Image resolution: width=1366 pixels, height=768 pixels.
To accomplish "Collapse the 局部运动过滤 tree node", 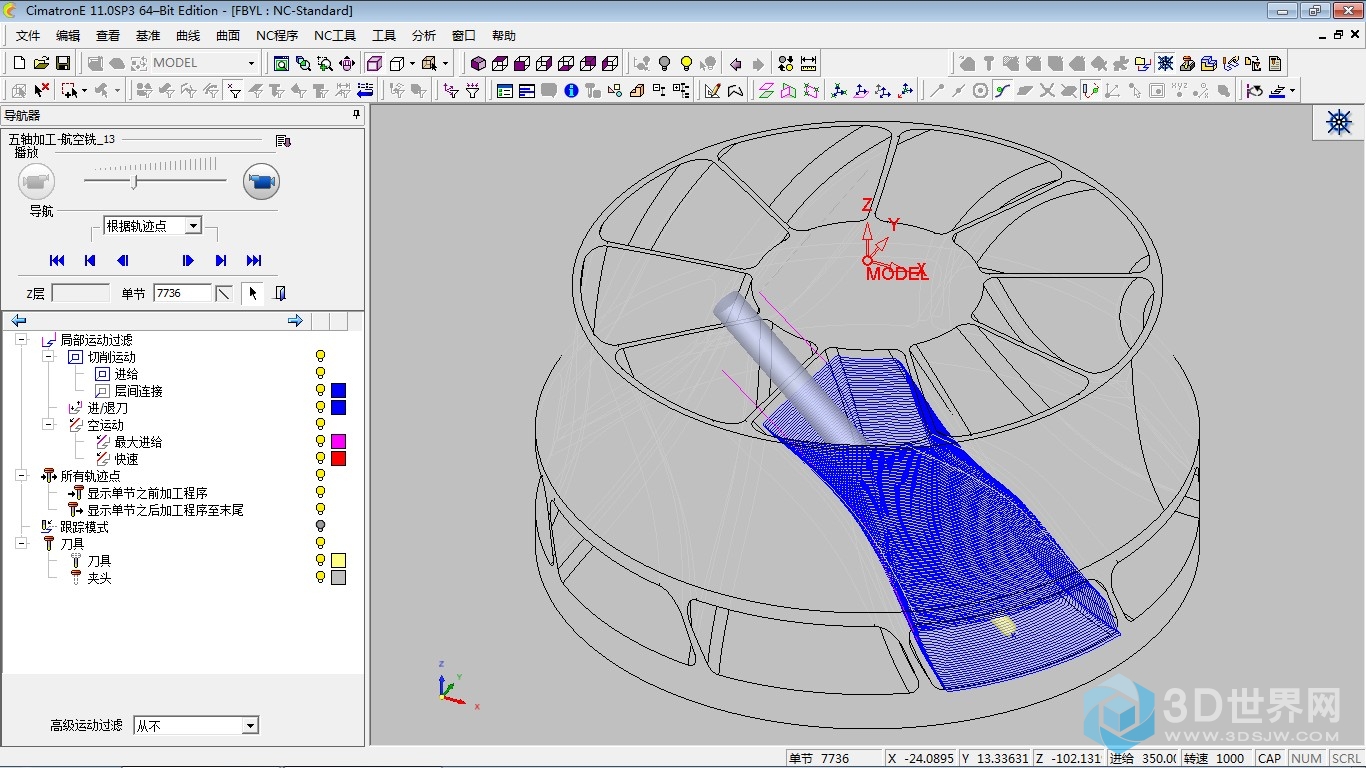I will click(21, 340).
